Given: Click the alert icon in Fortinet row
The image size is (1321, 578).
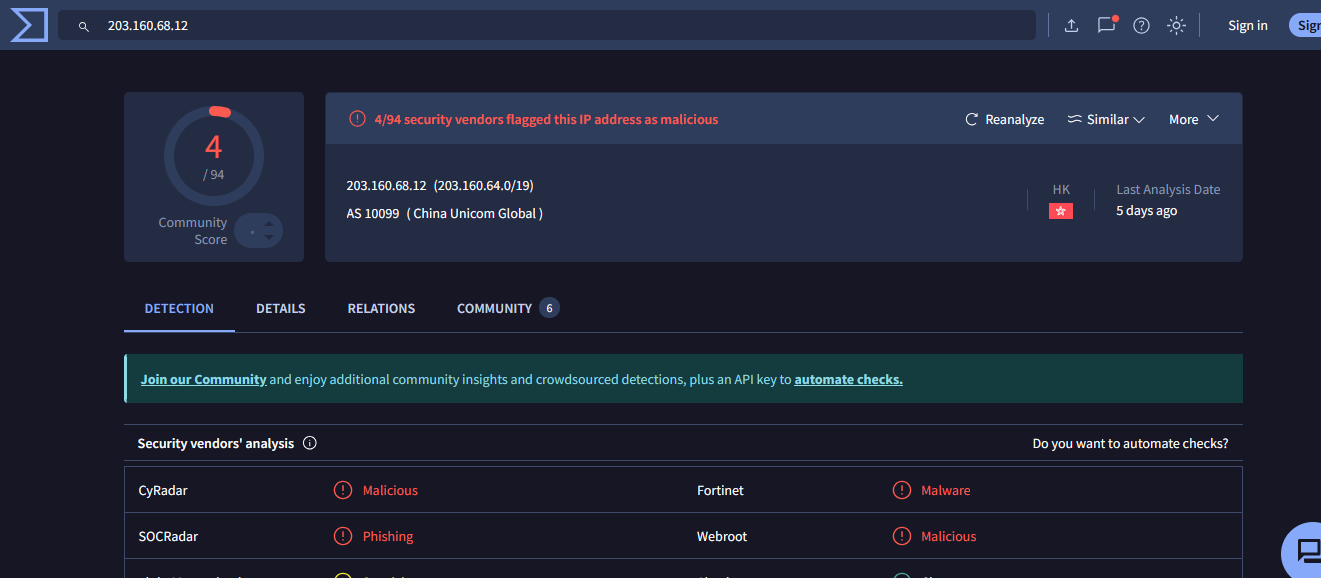Looking at the screenshot, I should pyautogui.click(x=902, y=490).
